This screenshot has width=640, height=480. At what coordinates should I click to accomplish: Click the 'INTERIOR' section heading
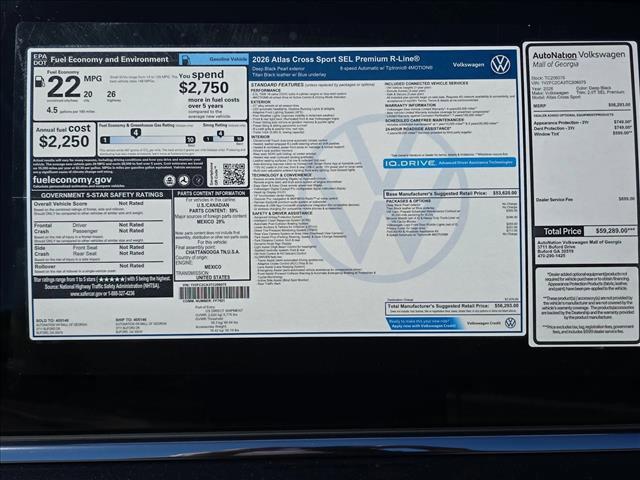tap(260, 137)
